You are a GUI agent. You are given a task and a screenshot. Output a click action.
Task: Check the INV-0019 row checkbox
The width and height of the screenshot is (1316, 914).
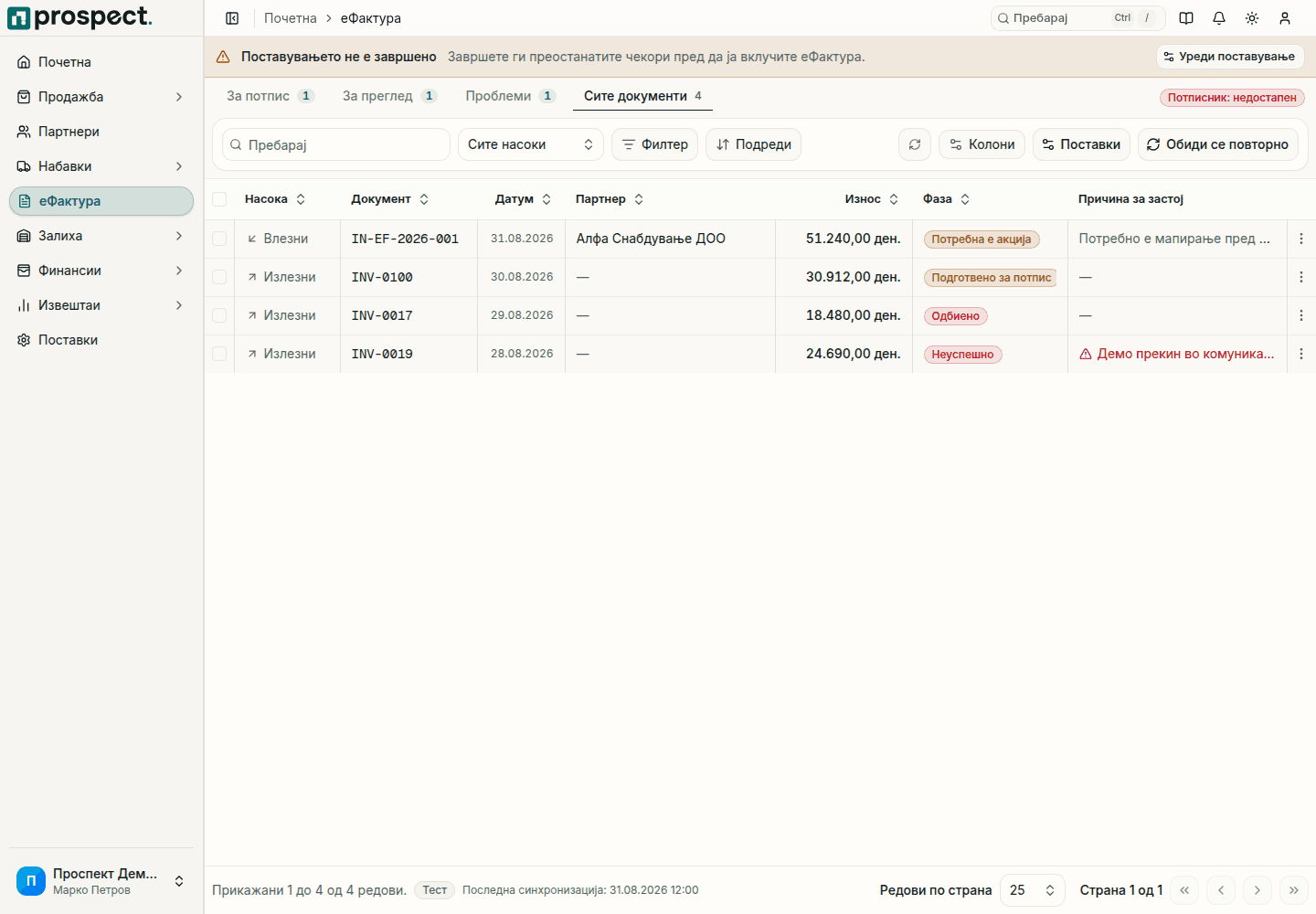click(x=219, y=354)
